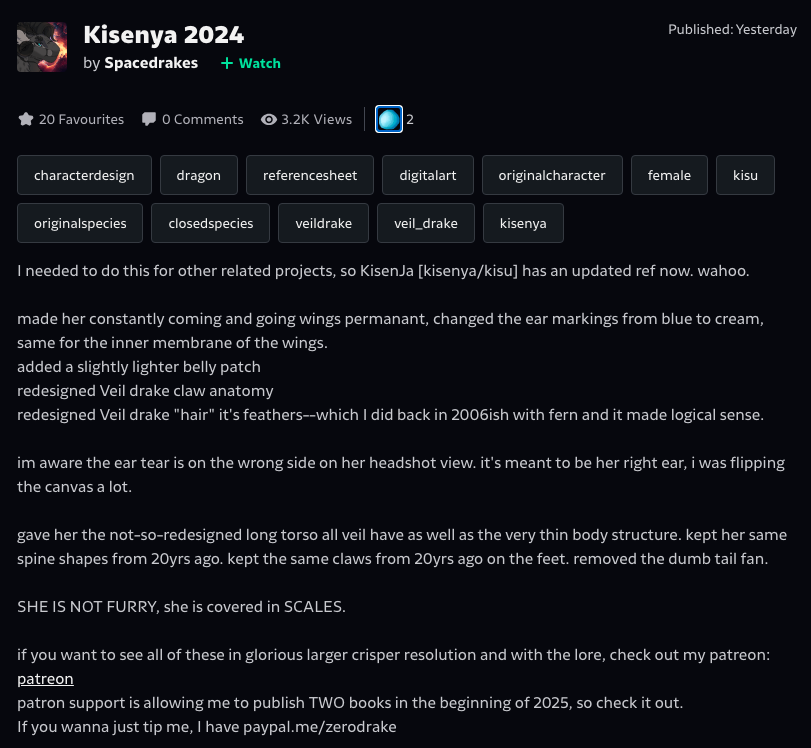Open the referencesheet tag
811x748 pixels.
(x=310, y=175)
